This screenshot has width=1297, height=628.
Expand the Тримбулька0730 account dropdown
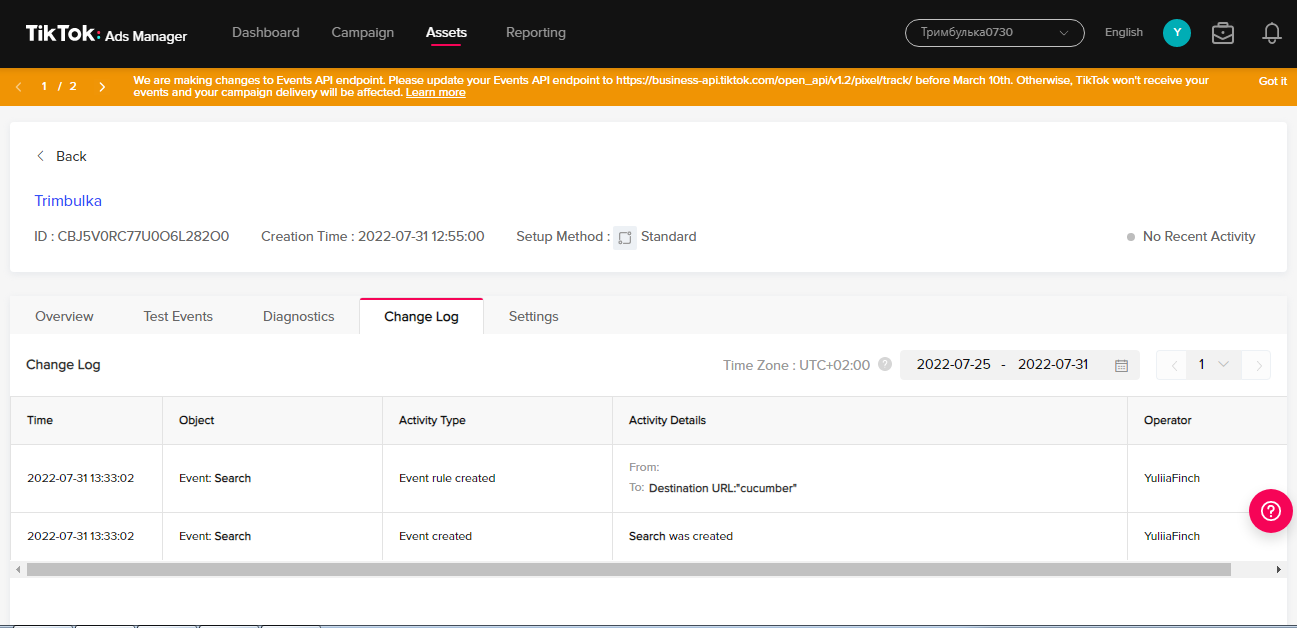(x=994, y=33)
